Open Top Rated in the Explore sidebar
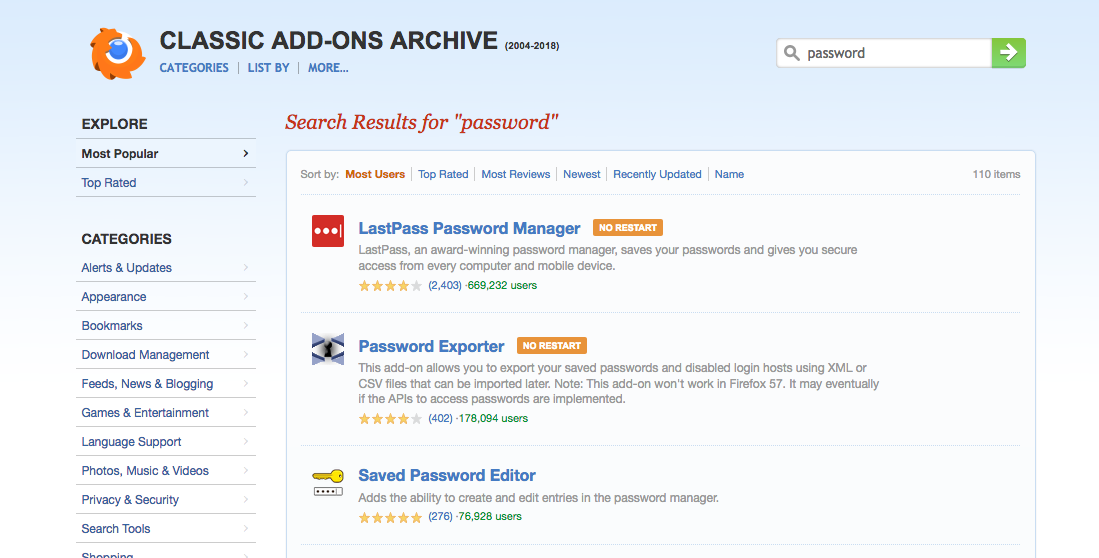1099x558 pixels. [x=109, y=182]
